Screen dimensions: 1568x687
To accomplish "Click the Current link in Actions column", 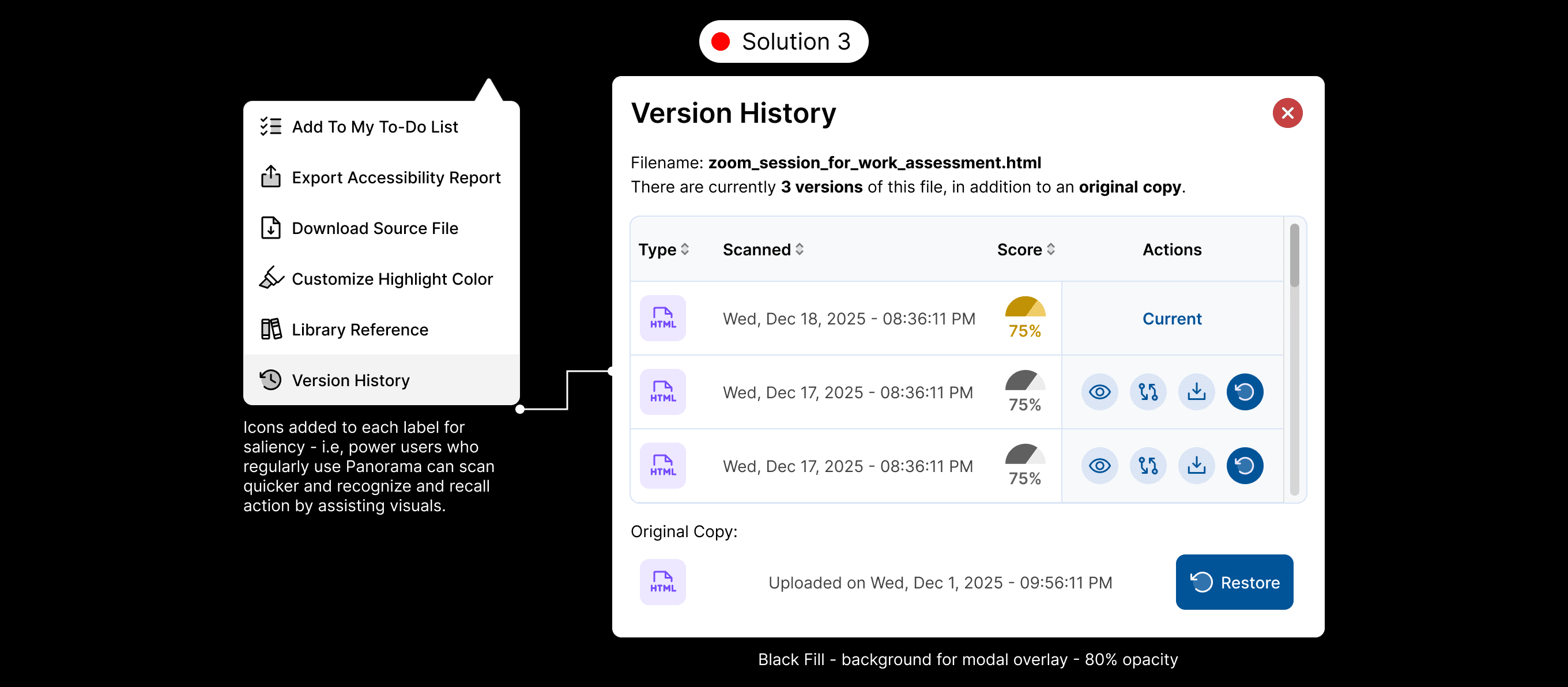I will click(1172, 319).
